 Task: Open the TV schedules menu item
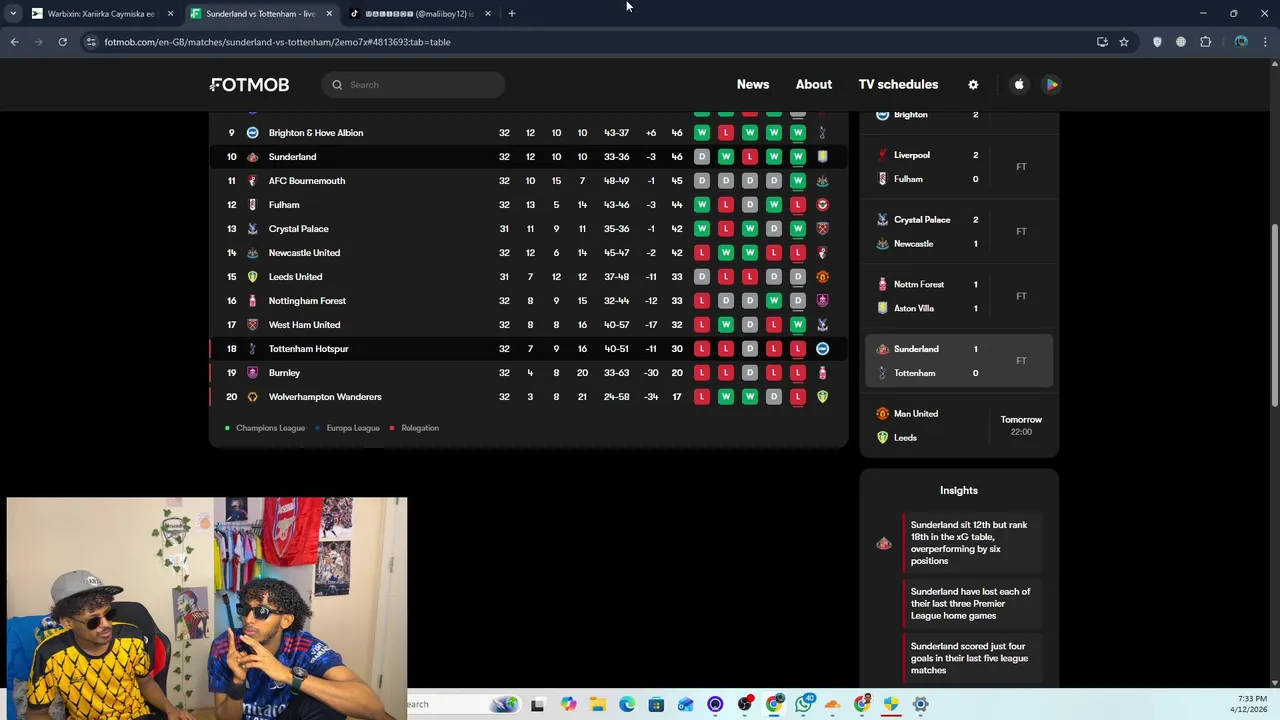(898, 85)
